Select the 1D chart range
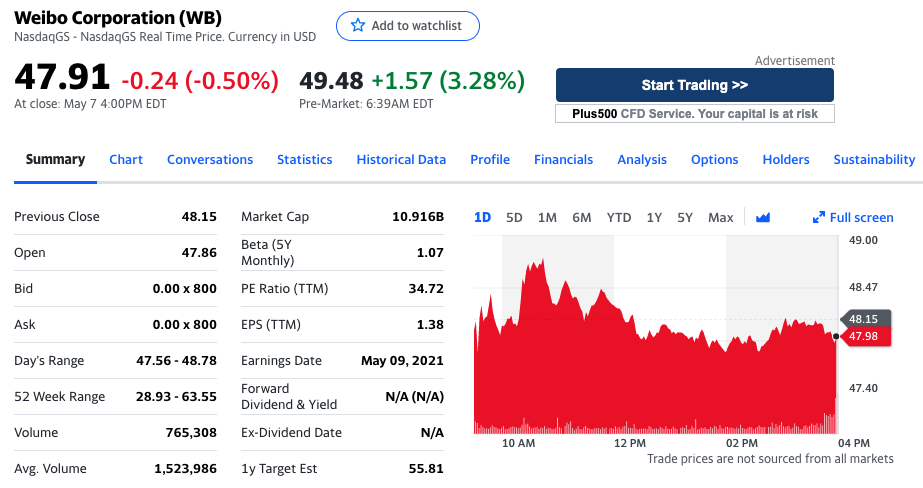The width and height of the screenshot is (923, 488). tap(482, 218)
